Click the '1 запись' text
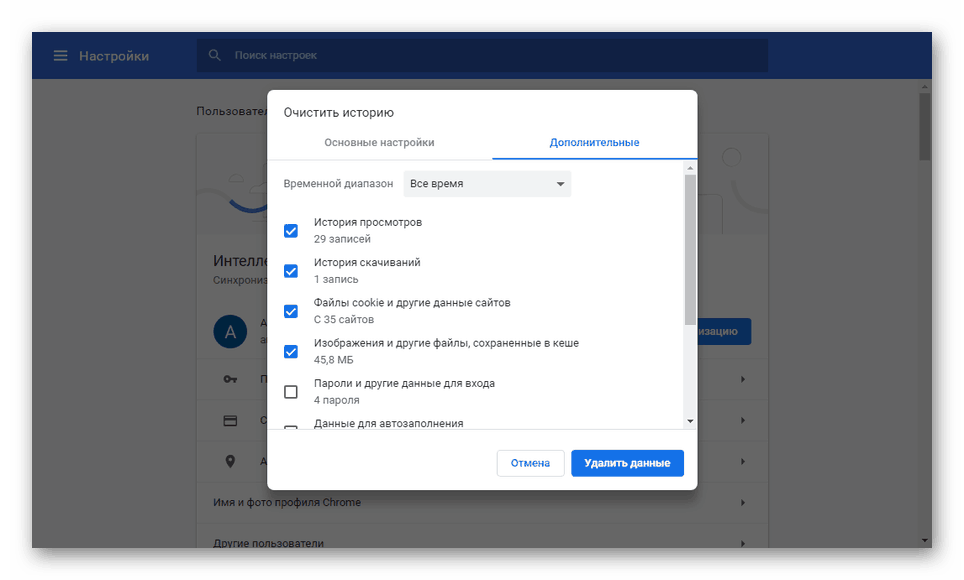Viewport: 964px width, 580px height. (x=336, y=279)
